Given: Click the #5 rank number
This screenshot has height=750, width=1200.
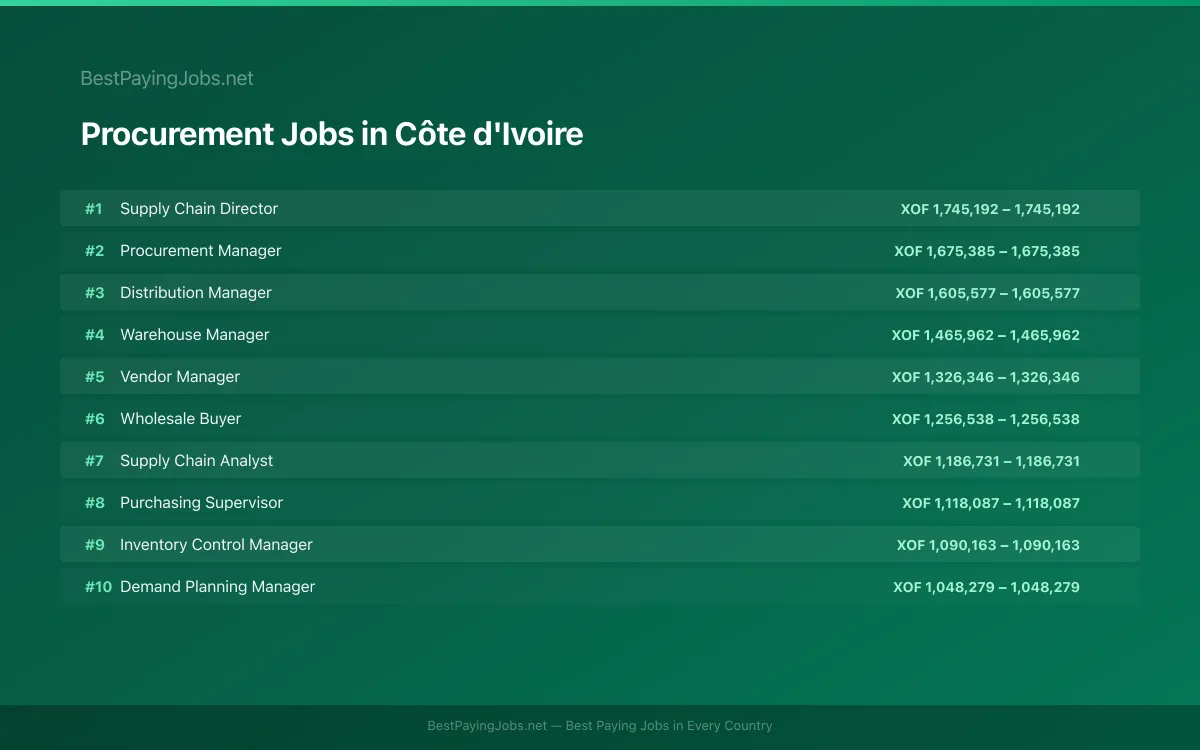Looking at the screenshot, I should [x=94, y=377].
